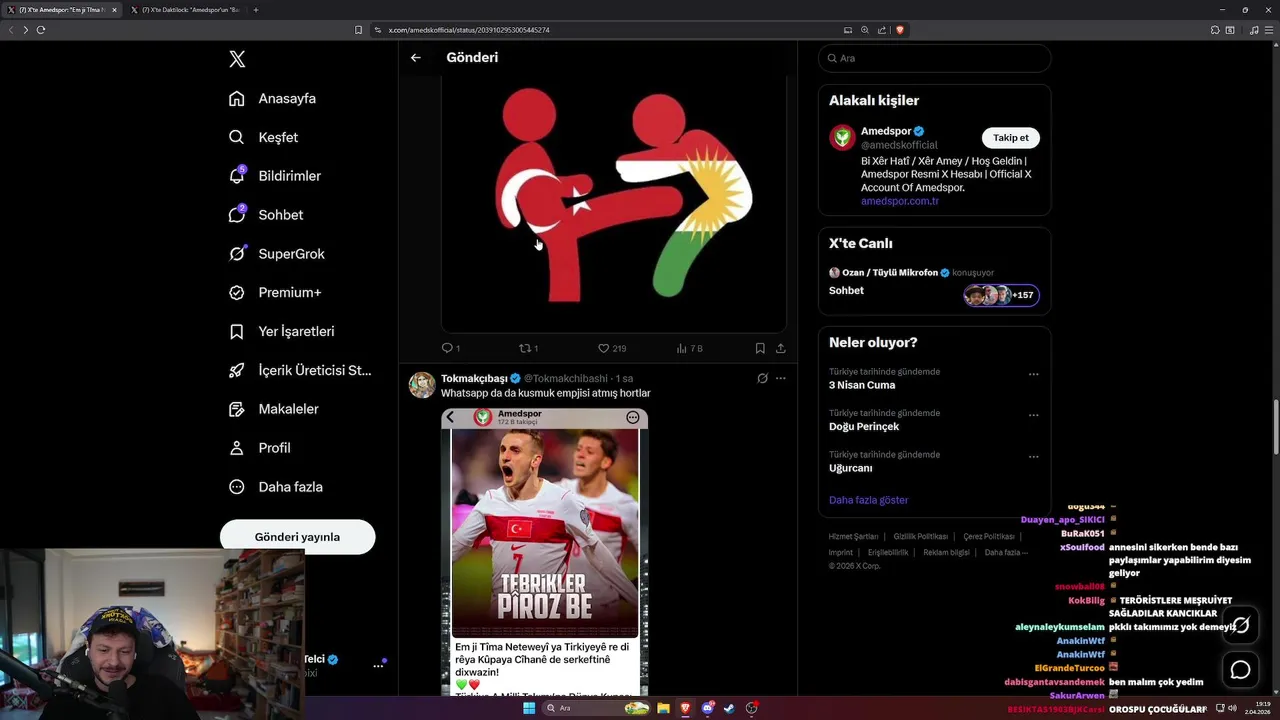Open the +157 listeners badge

click(1001, 295)
